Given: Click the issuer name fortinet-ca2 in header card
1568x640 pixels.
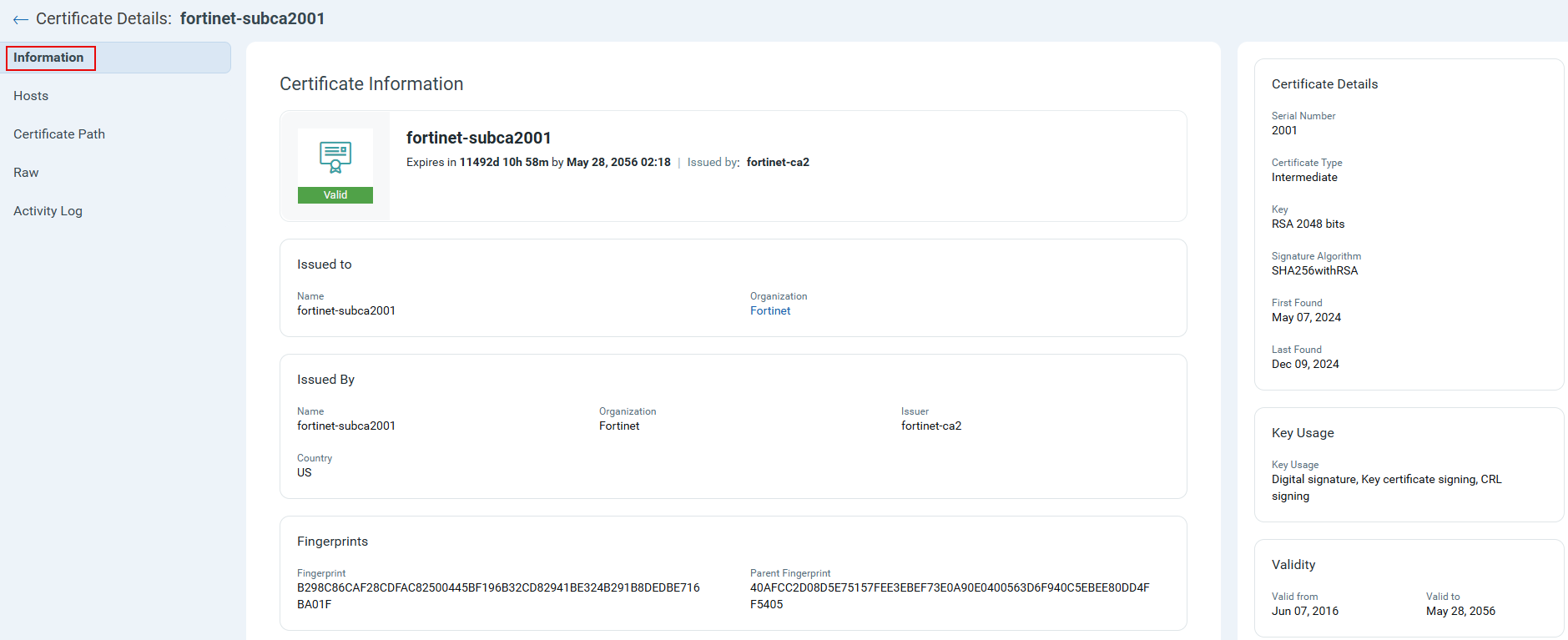Looking at the screenshot, I should point(778,162).
